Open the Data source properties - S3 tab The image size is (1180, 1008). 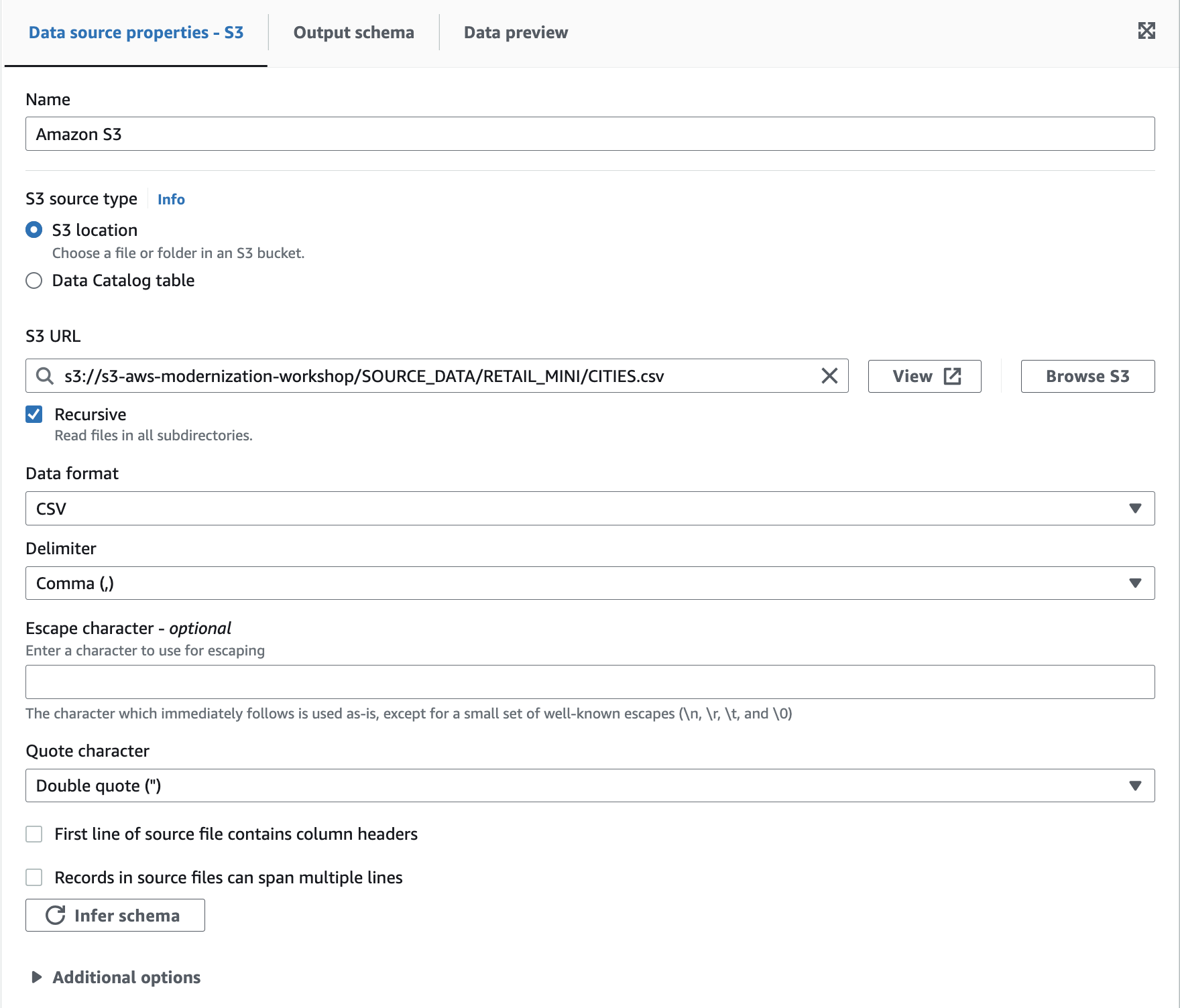(x=136, y=33)
